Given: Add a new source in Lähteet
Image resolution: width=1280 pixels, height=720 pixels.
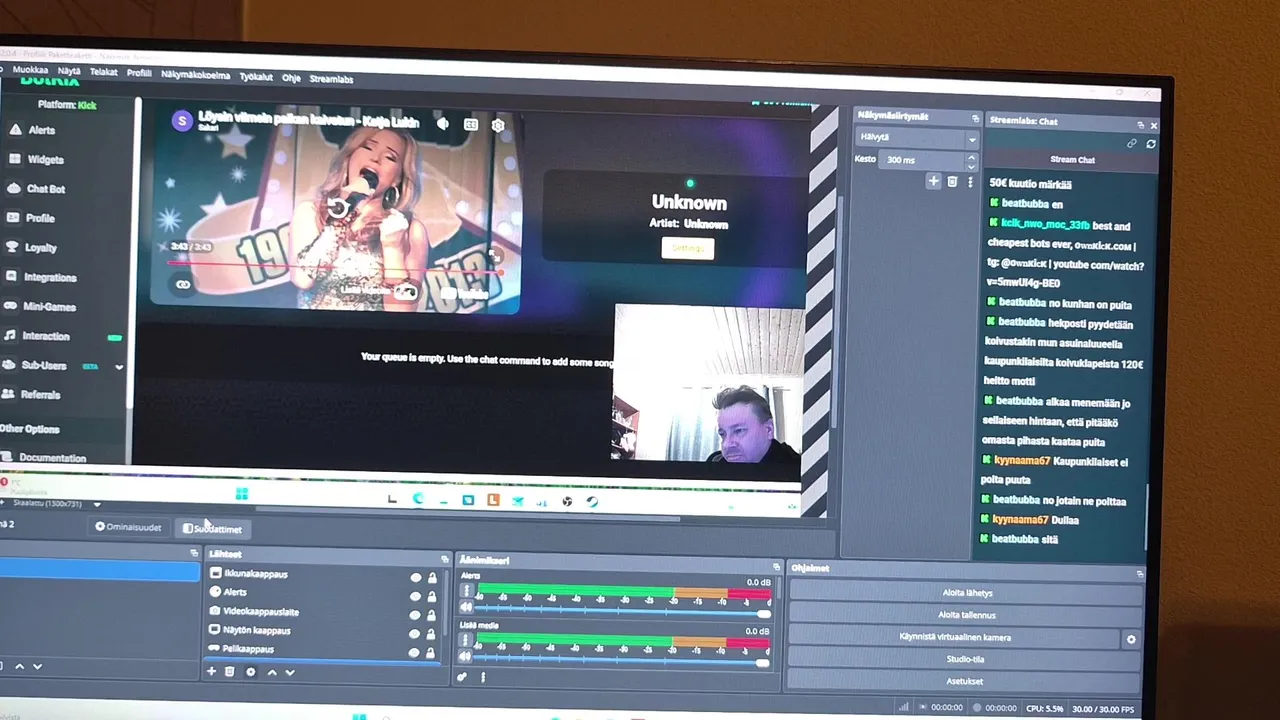Looking at the screenshot, I should coord(211,672).
